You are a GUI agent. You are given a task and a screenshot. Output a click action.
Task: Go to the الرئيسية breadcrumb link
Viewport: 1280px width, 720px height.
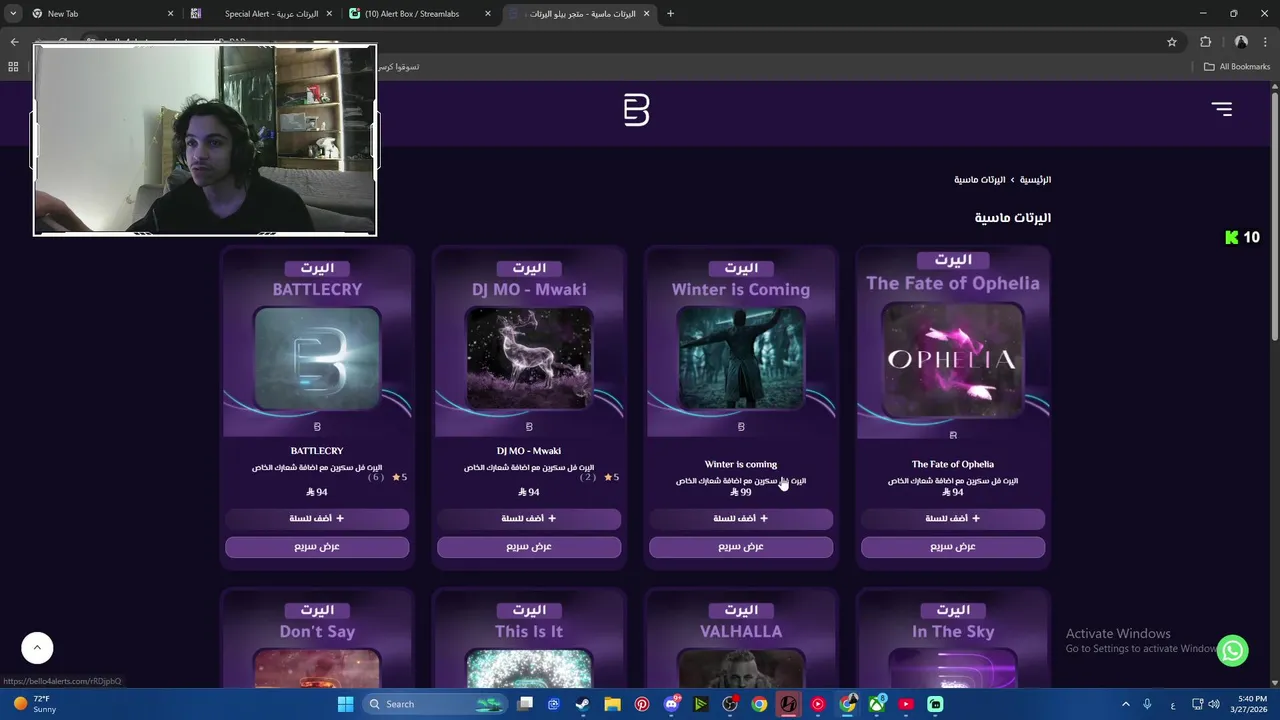[1035, 180]
